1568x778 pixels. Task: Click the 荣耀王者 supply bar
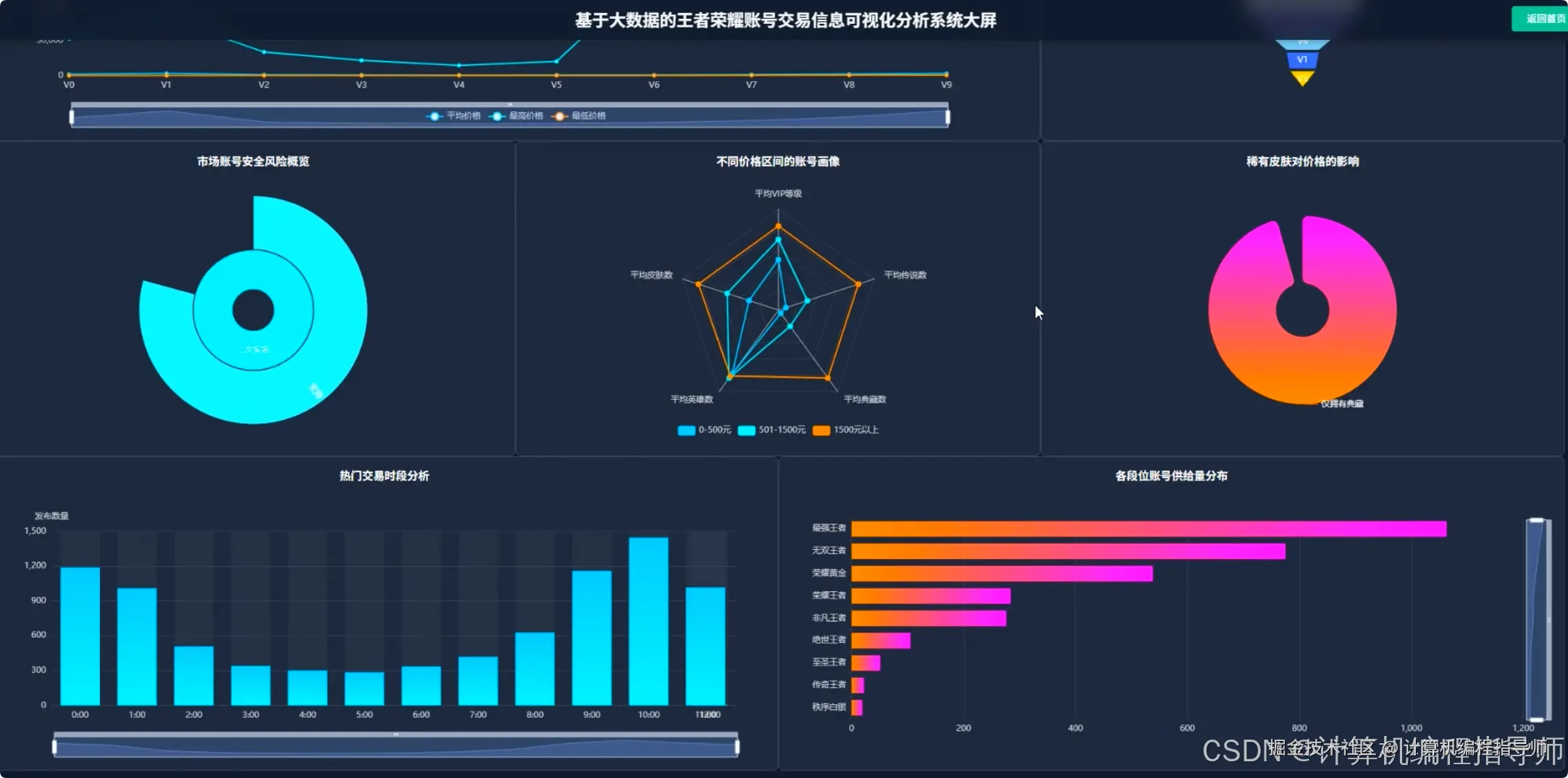coord(931,596)
